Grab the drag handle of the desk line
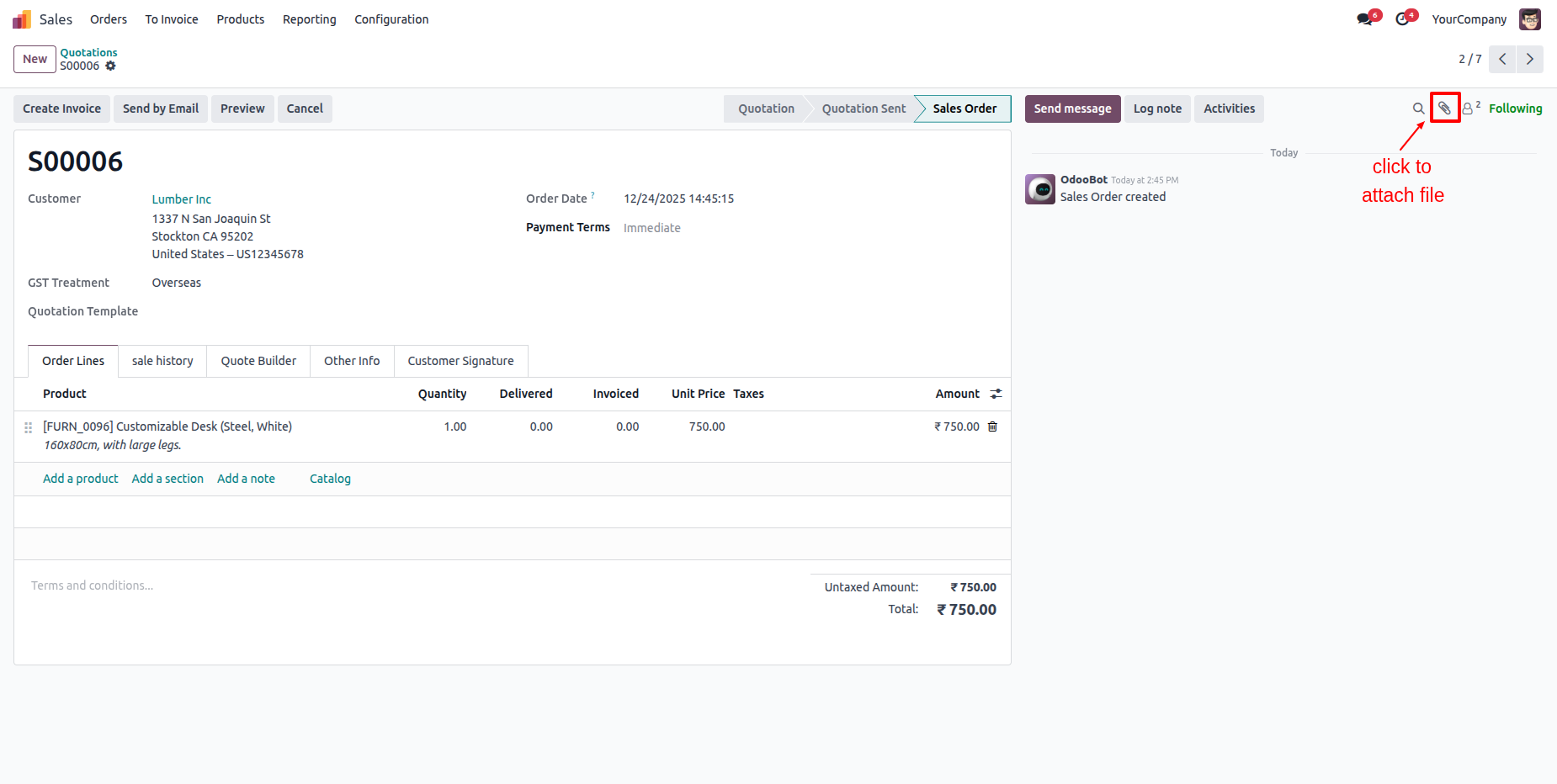Viewport: 1557px width, 784px height. pos(28,427)
